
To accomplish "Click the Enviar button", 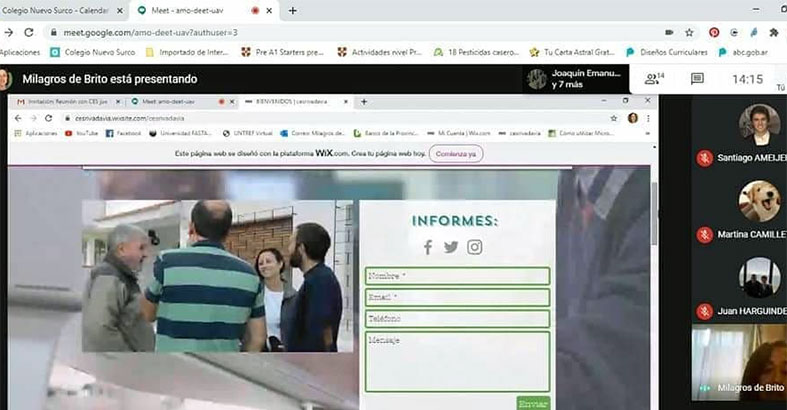I will (533, 403).
